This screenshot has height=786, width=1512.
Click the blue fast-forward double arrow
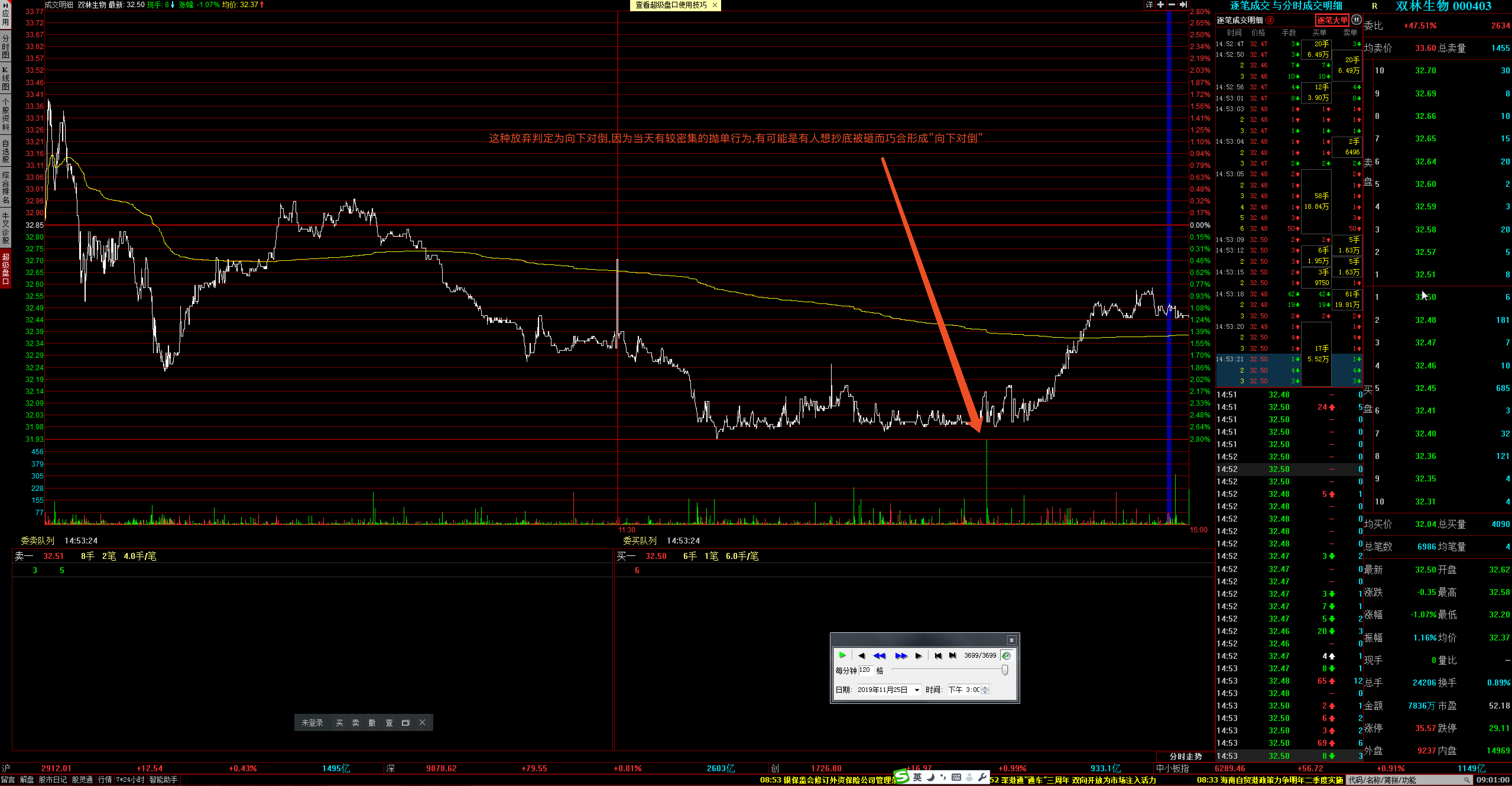click(x=901, y=656)
